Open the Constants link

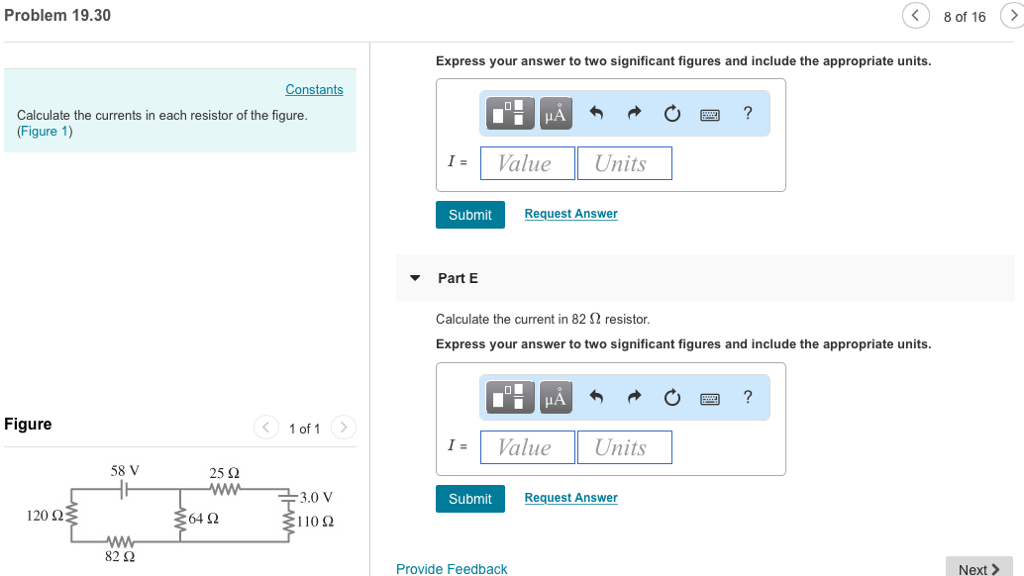(x=314, y=89)
